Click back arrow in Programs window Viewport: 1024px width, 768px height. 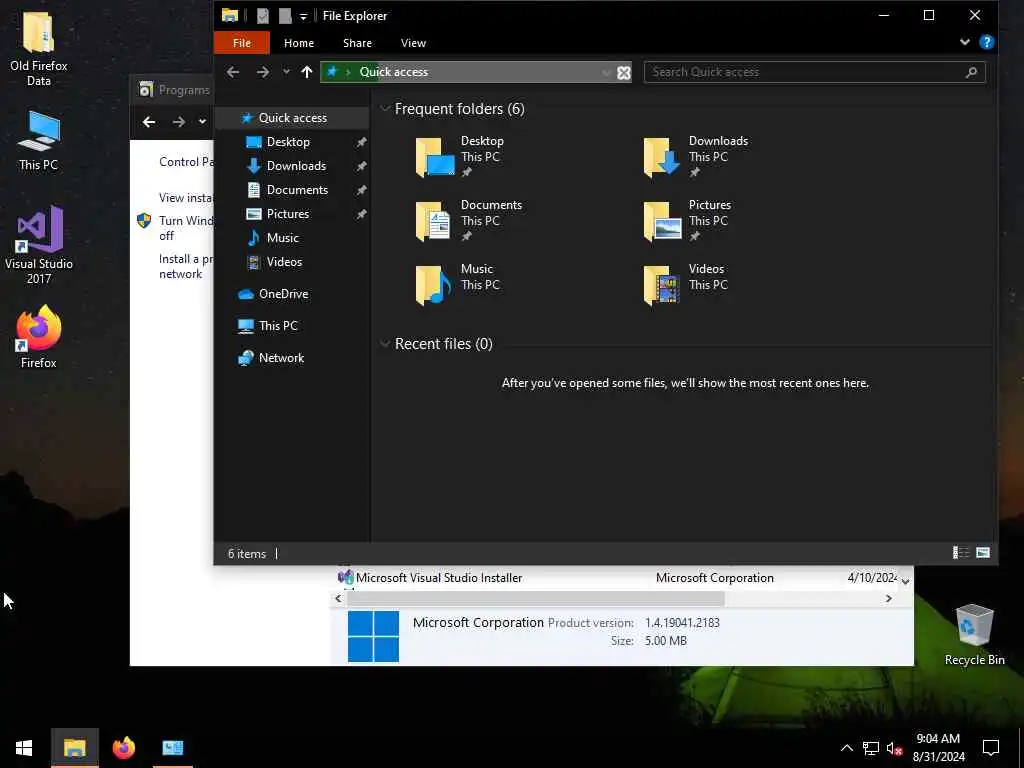[149, 121]
